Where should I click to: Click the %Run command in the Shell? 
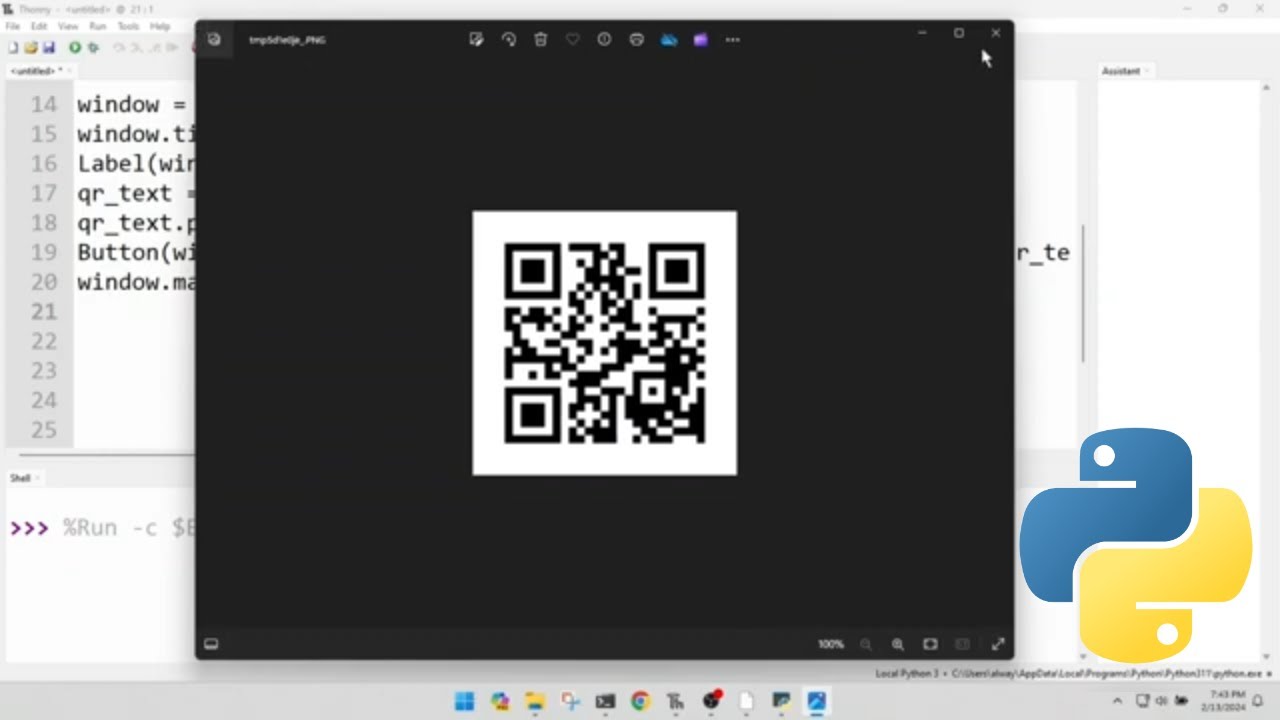point(128,528)
